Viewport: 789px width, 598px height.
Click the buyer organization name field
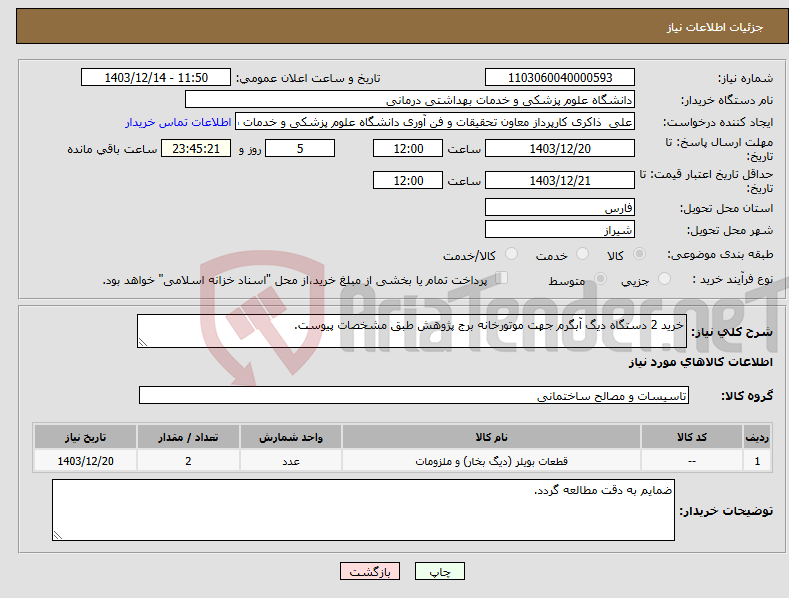point(410,100)
